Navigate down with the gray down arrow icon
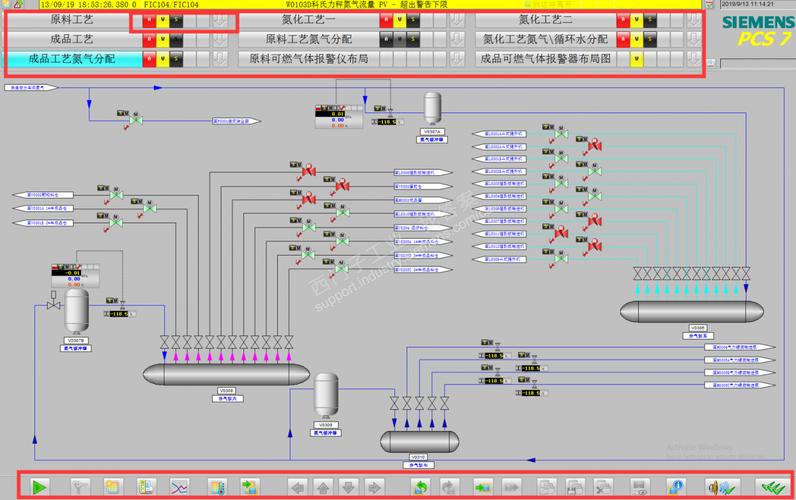 (348, 487)
